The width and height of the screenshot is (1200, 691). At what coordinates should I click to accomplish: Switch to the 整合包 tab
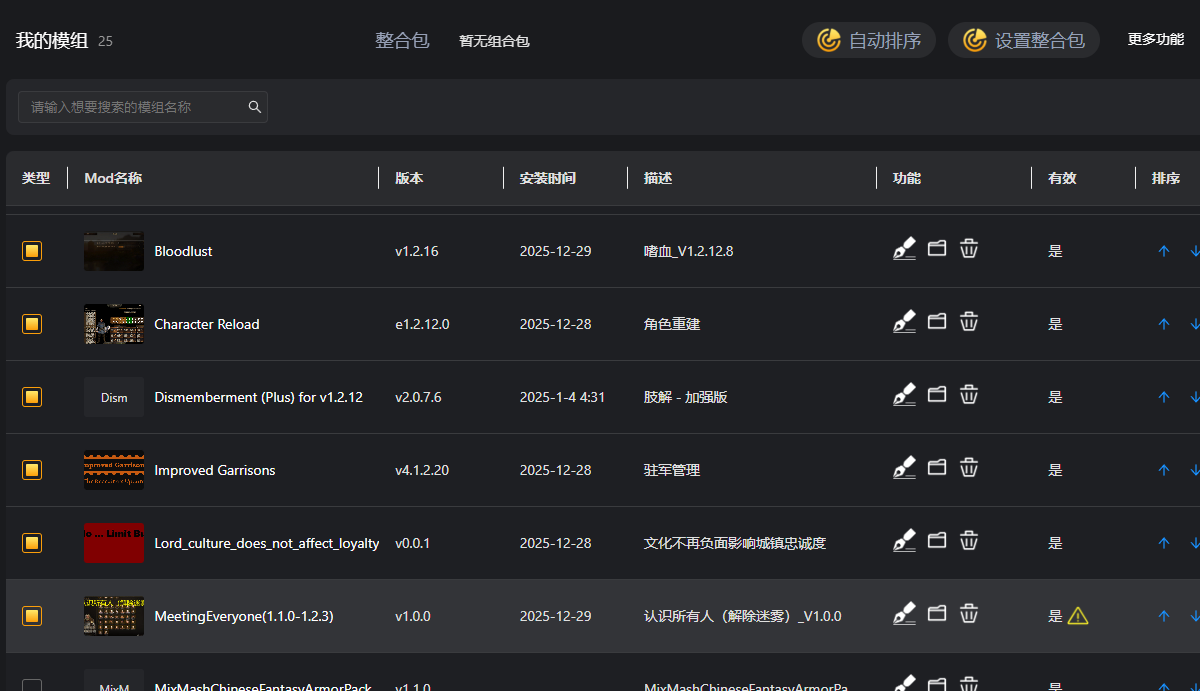pyautogui.click(x=402, y=41)
